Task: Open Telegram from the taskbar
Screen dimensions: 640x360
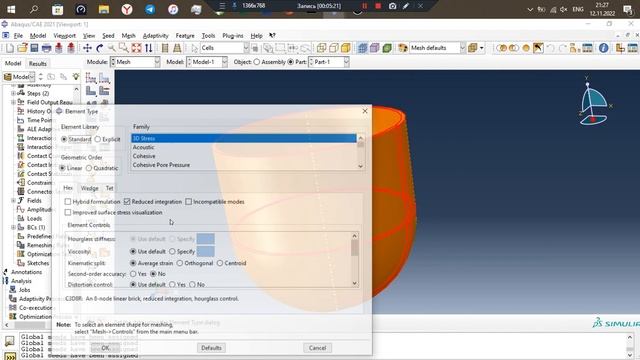Action: pyautogui.click(x=150, y=9)
